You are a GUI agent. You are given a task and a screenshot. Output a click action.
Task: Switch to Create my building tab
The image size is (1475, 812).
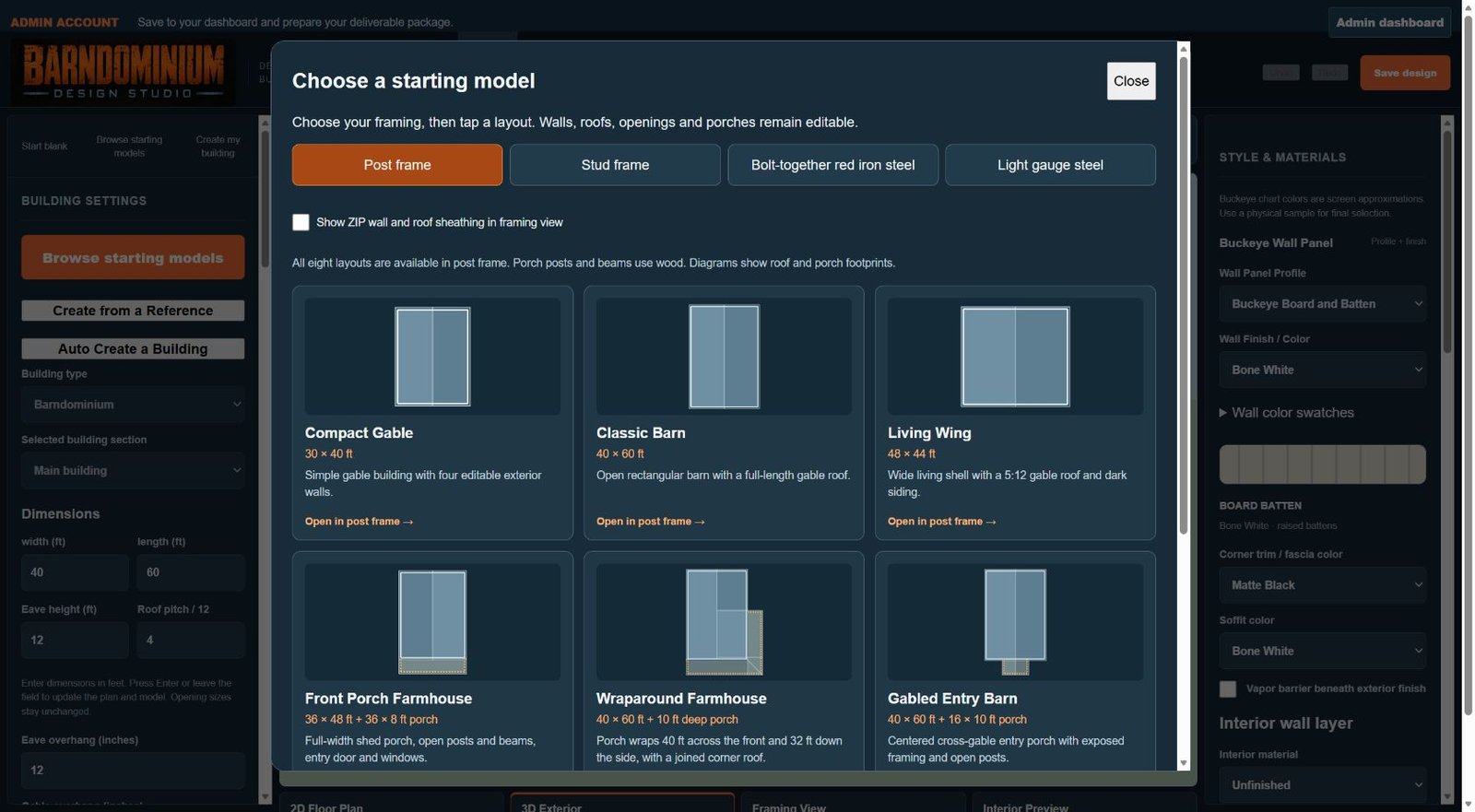click(218, 146)
